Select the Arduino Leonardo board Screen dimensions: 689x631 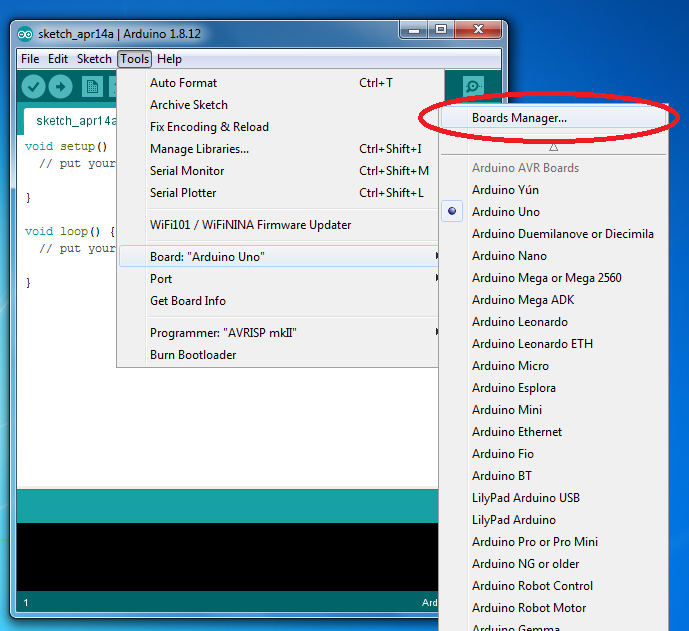pyautogui.click(x=553, y=321)
